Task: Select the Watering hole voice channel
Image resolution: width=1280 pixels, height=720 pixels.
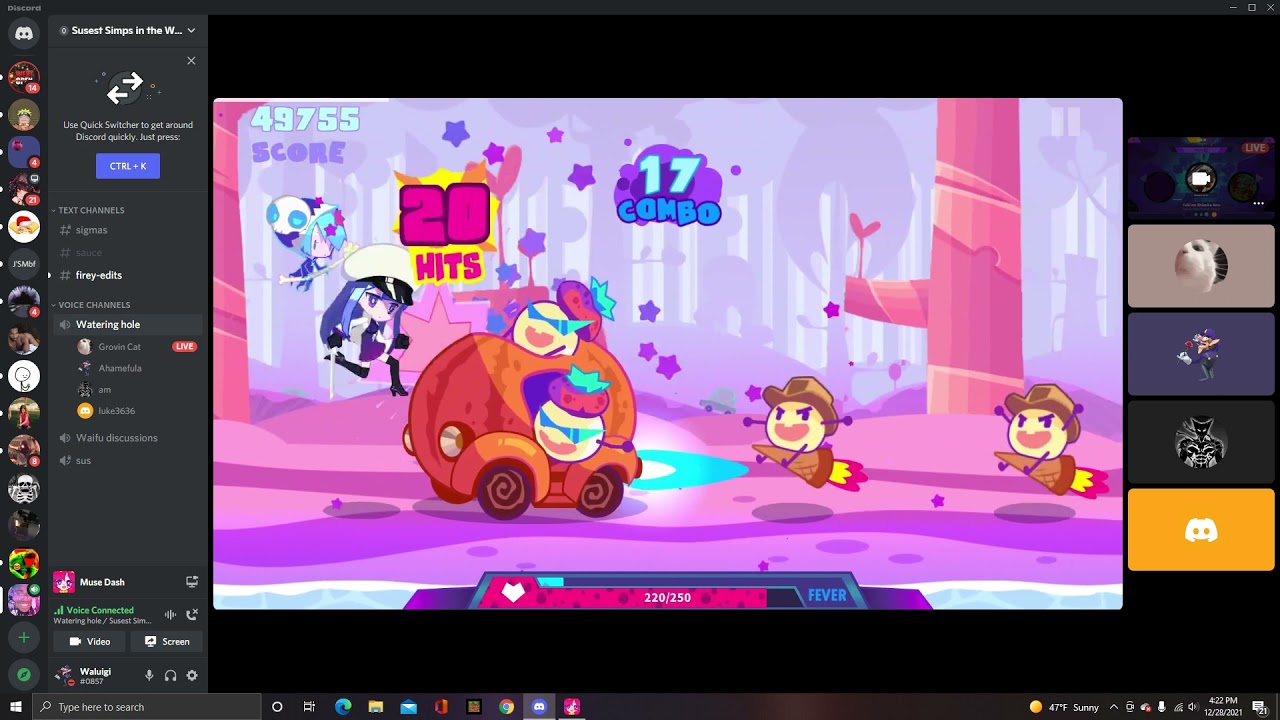Action: tap(127, 324)
